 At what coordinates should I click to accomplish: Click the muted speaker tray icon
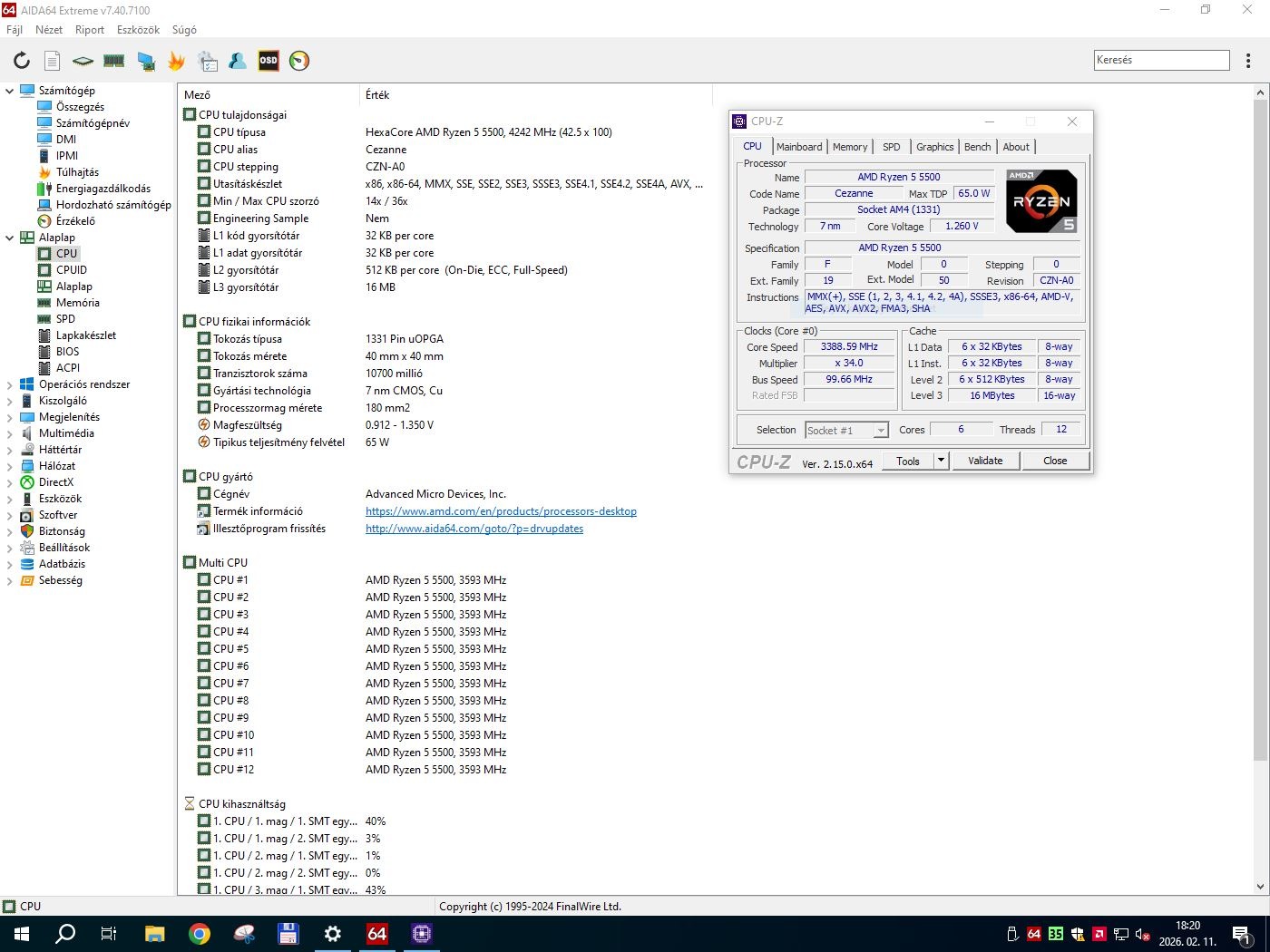point(1143,934)
